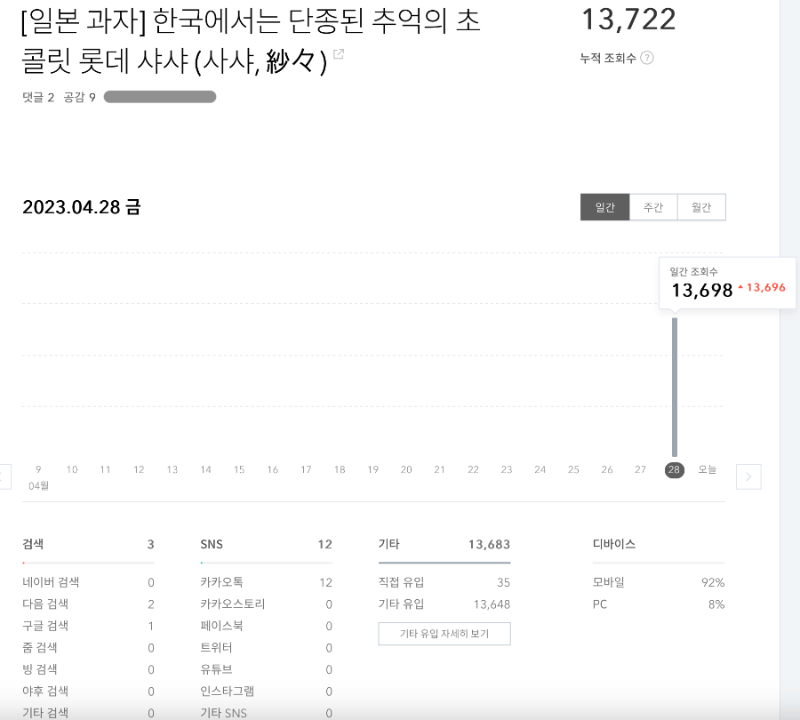Click the 누적 조회수 label

[x=608, y=58]
